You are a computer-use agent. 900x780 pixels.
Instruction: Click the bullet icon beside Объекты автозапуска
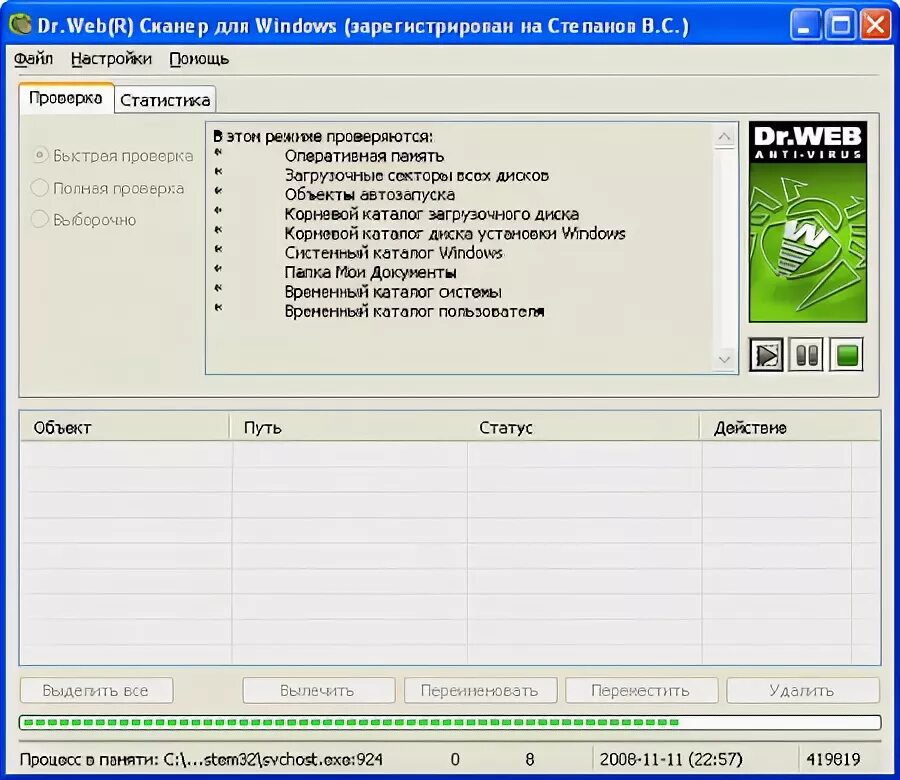218,191
